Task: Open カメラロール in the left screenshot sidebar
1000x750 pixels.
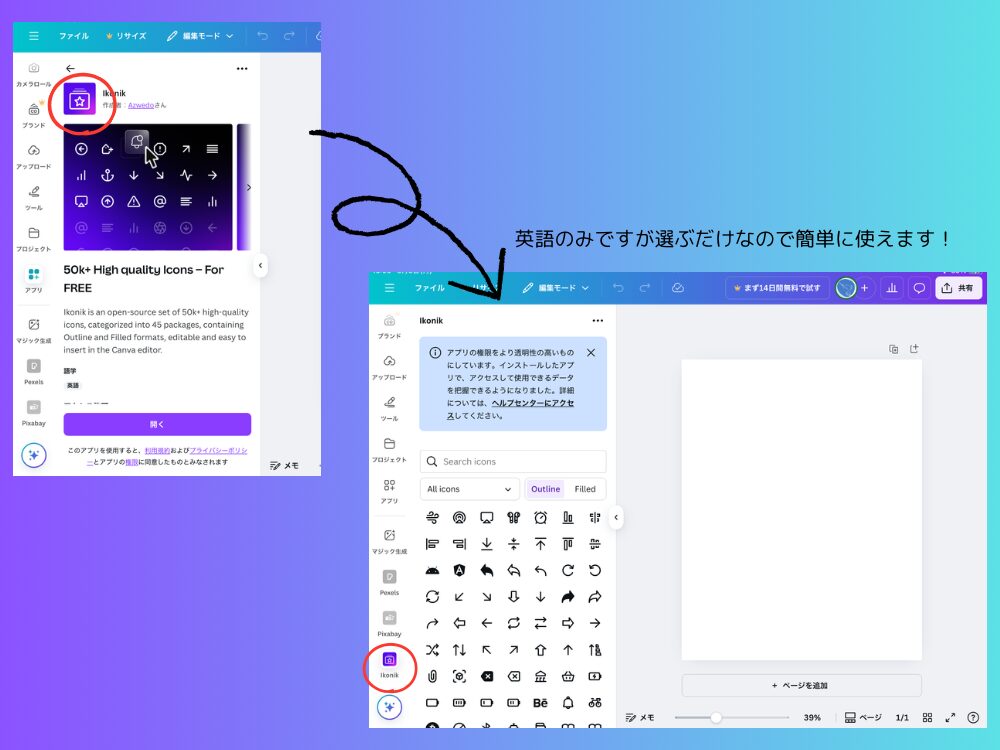Action: [x=34, y=74]
